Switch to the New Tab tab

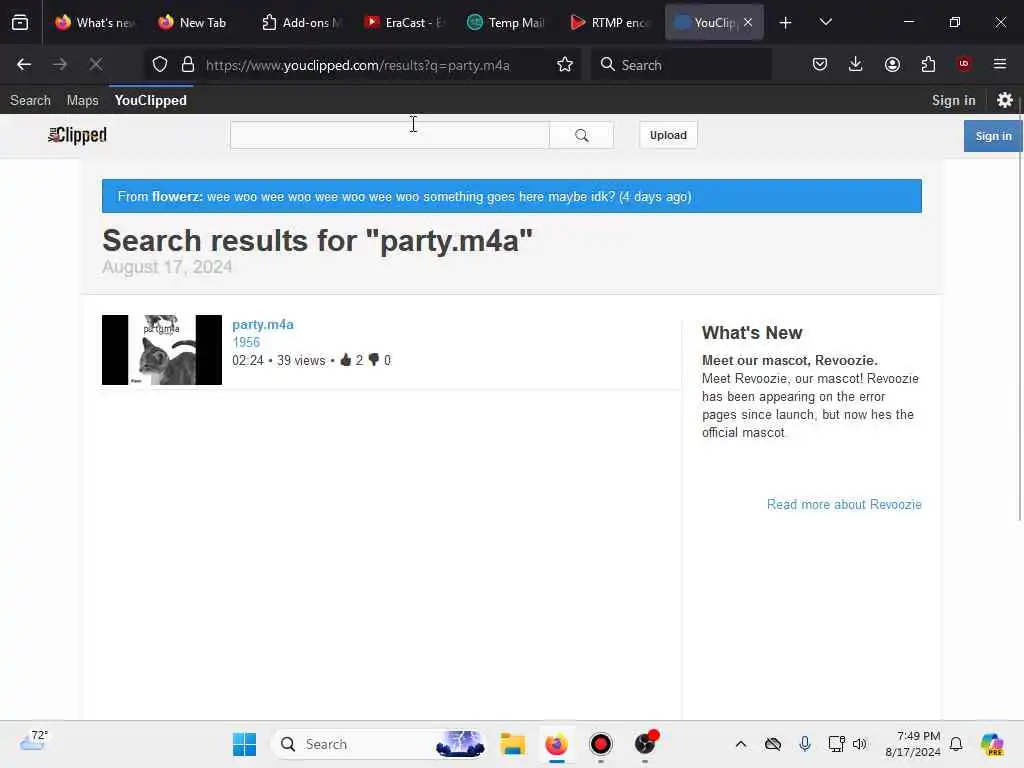(193, 22)
